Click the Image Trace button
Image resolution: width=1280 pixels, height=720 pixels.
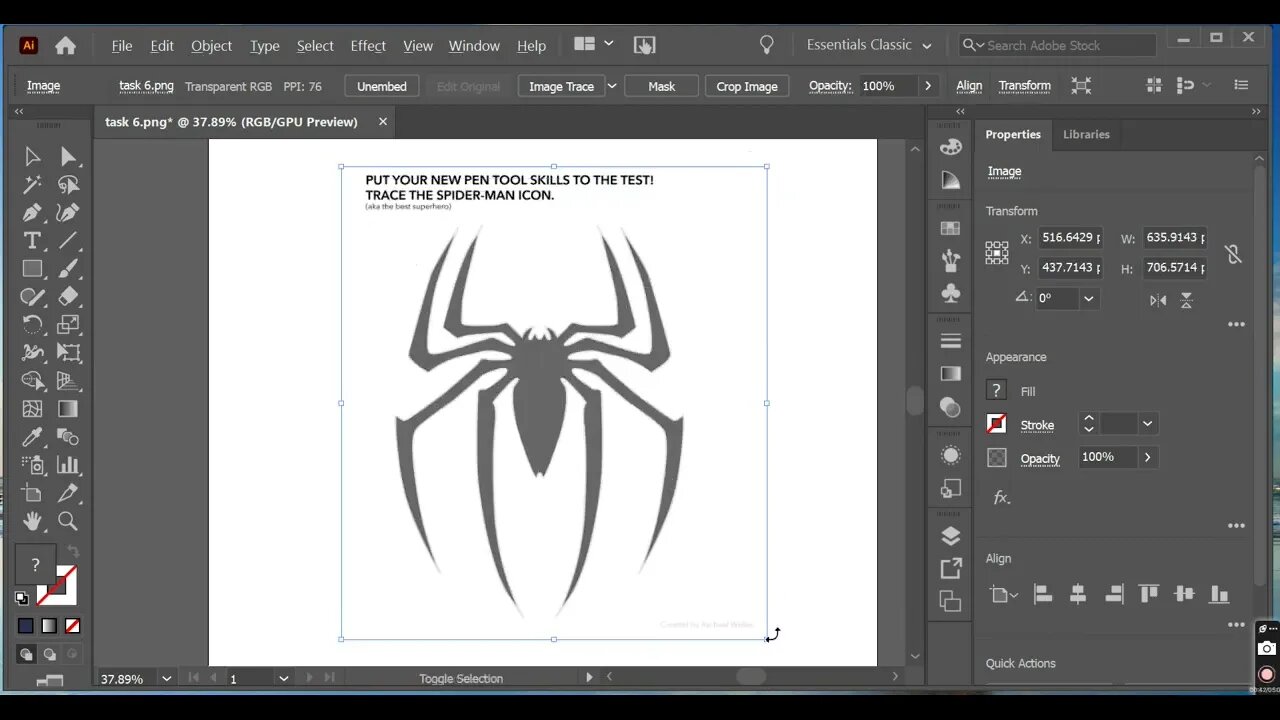(561, 86)
